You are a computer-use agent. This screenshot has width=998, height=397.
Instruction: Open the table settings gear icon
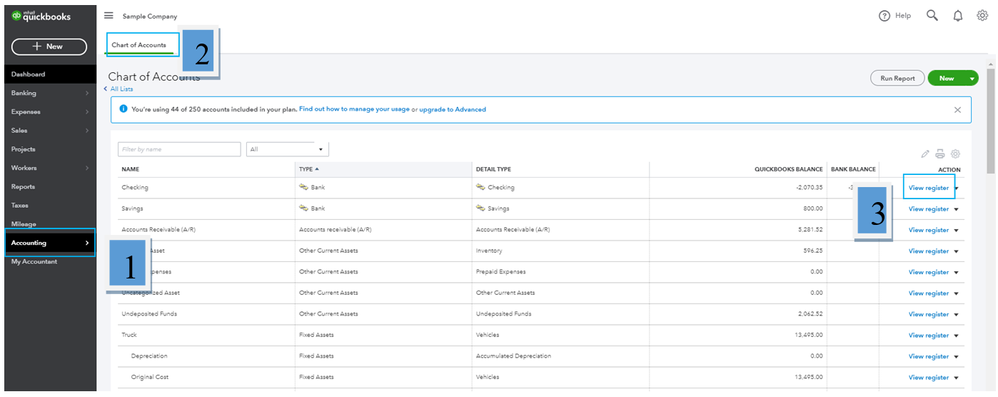pyautogui.click(x=955, y=154)
